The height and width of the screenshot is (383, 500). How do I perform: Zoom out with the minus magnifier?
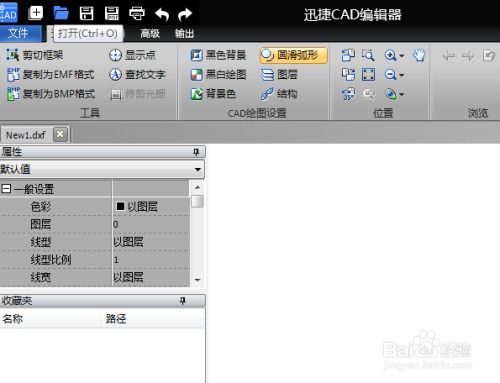coord(390,75)
